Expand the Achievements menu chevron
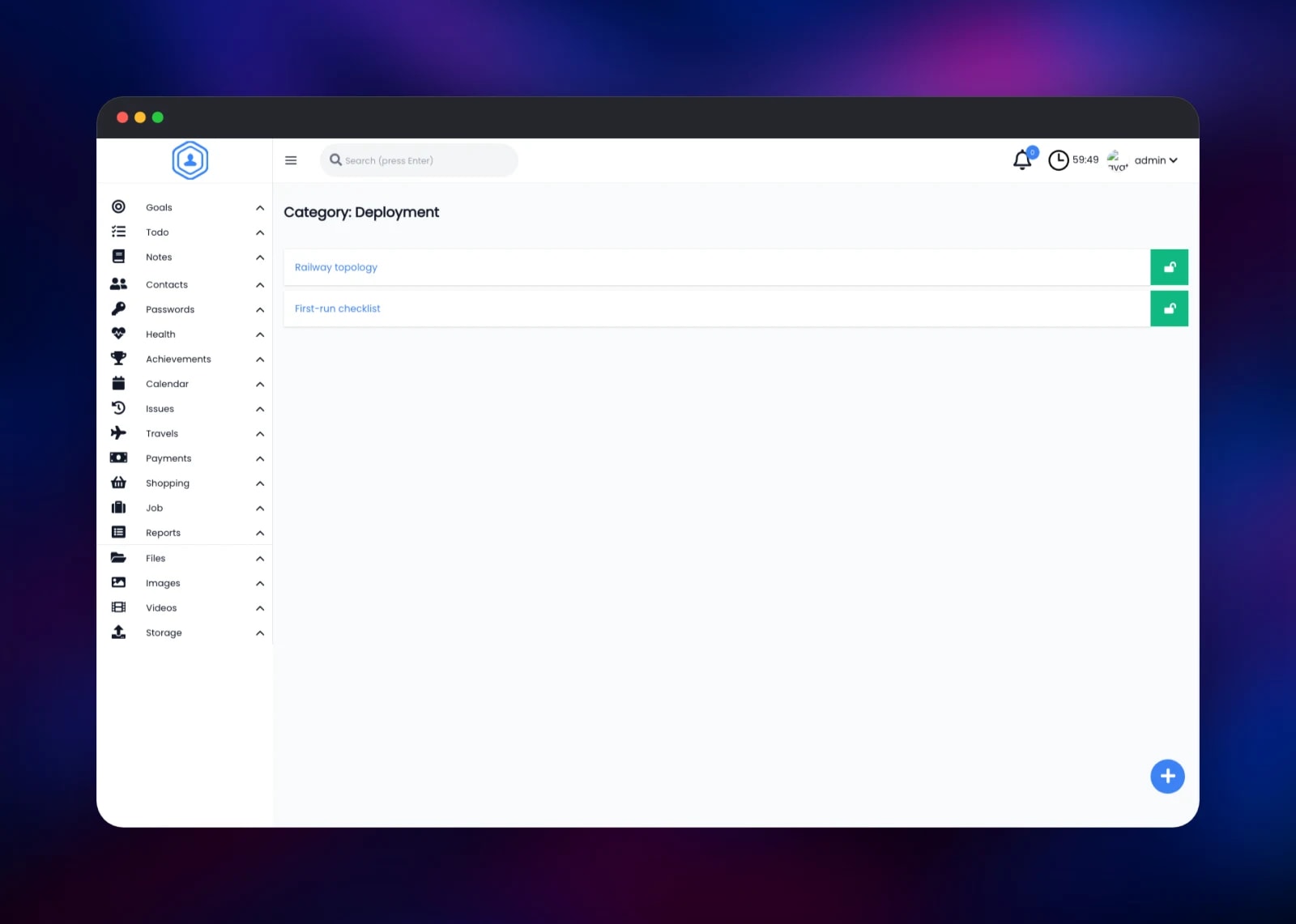Image resolution: width=1296 pixels, height=924 pixels. point(260,360)
